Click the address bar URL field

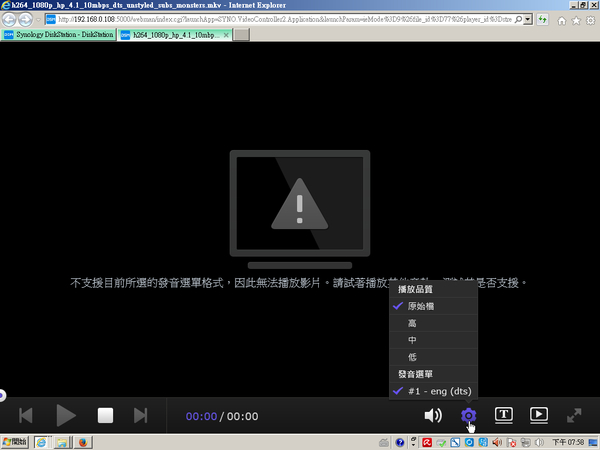click(285, 20)
